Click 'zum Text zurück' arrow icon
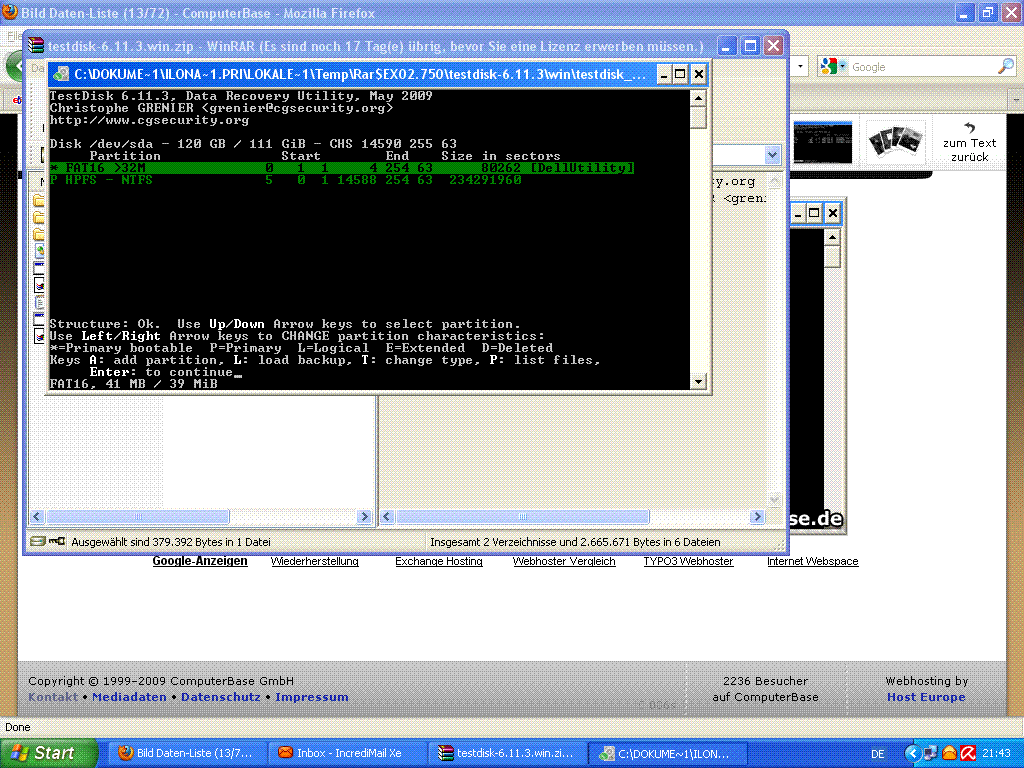This screenshot has height=768, width=1024. coord(969,128)
